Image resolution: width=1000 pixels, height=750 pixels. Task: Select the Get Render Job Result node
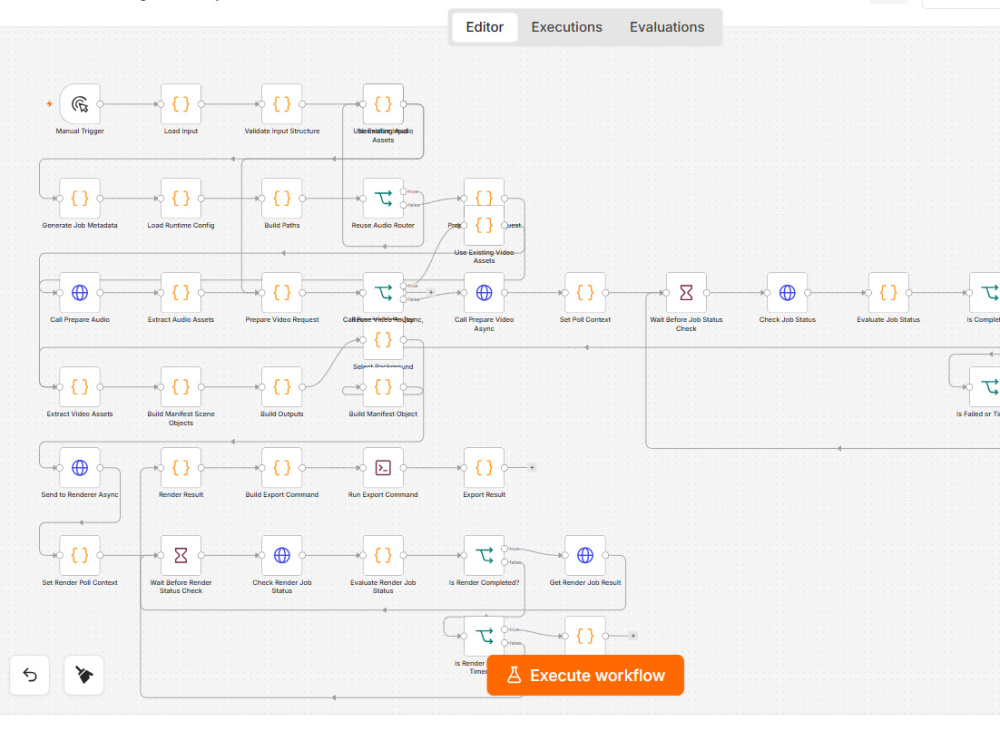[x=585, y=555]
